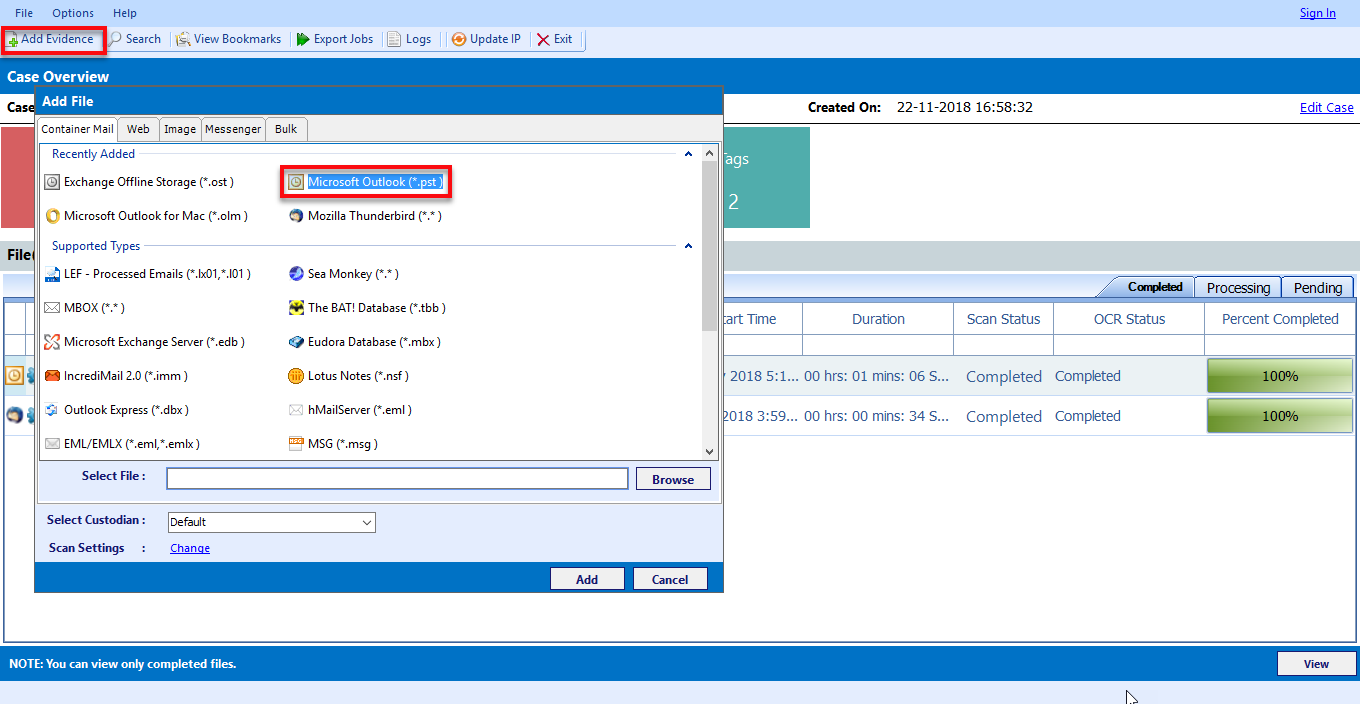This screenshot has height=704, width=1360.
Task: Switch to the Container Mail tab
Action: click(x=77, y=129)
